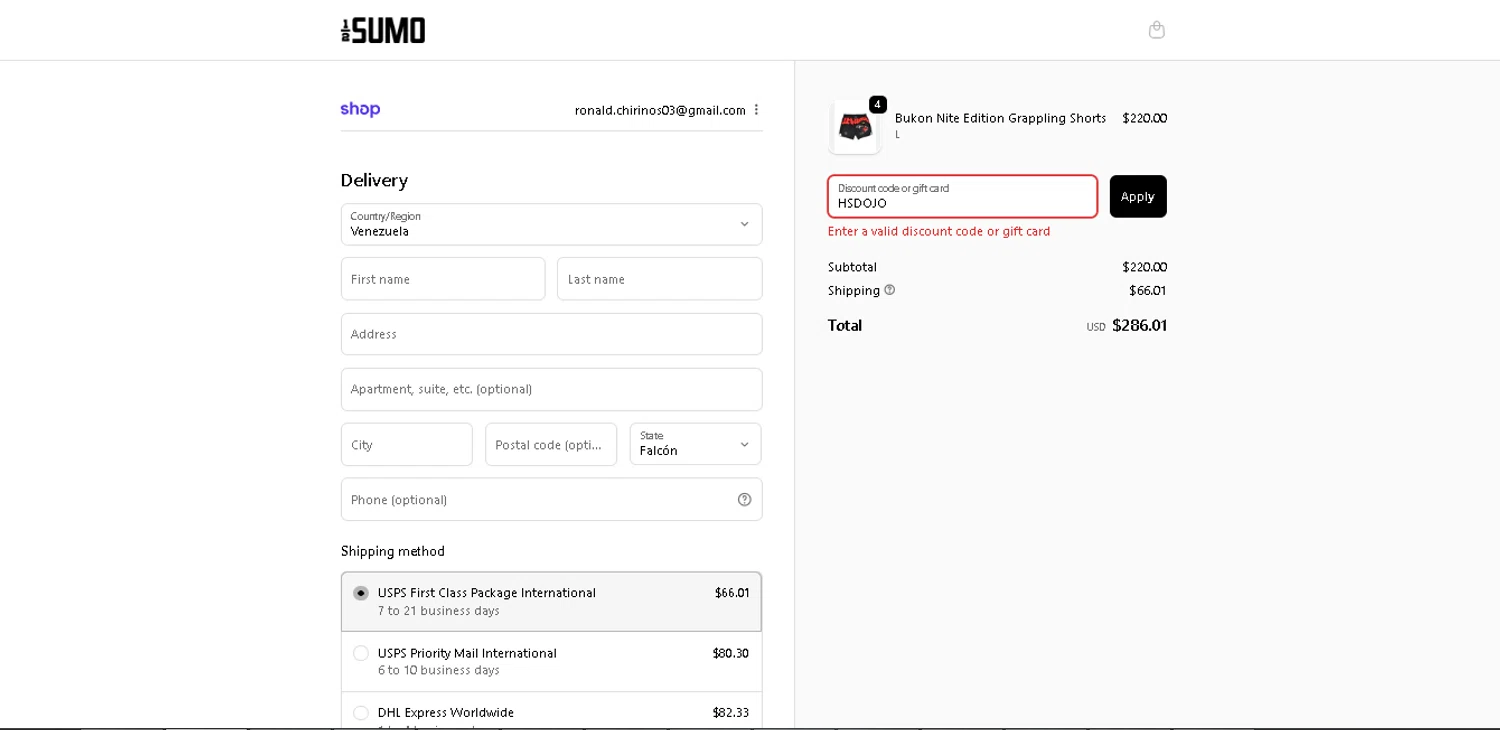Viewport: 1500px width, 730px height.
Task: Click the Shipping method heading
Action: click(393, 551)
